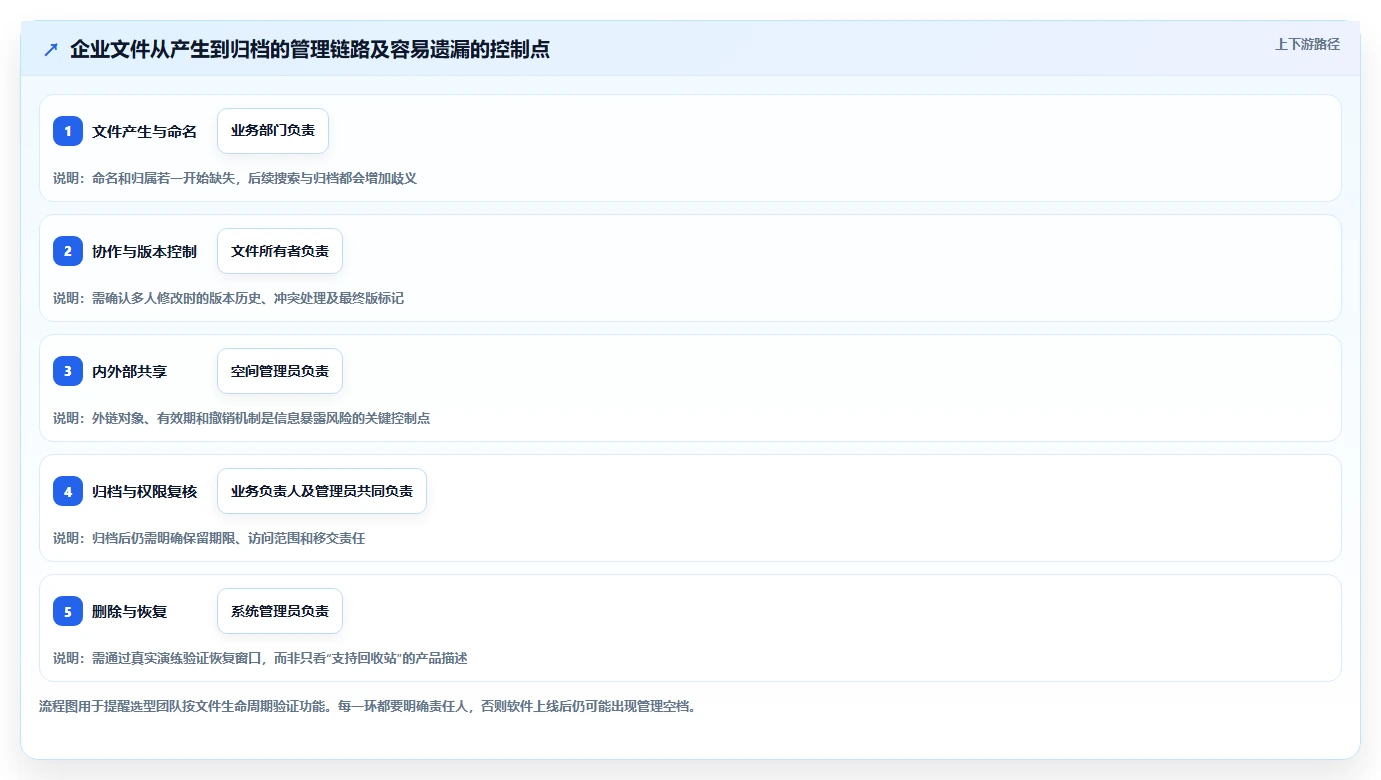The image size is (1381, 780).
Task: Click the arrow icon beside the header title
Action: pos(51,49)
